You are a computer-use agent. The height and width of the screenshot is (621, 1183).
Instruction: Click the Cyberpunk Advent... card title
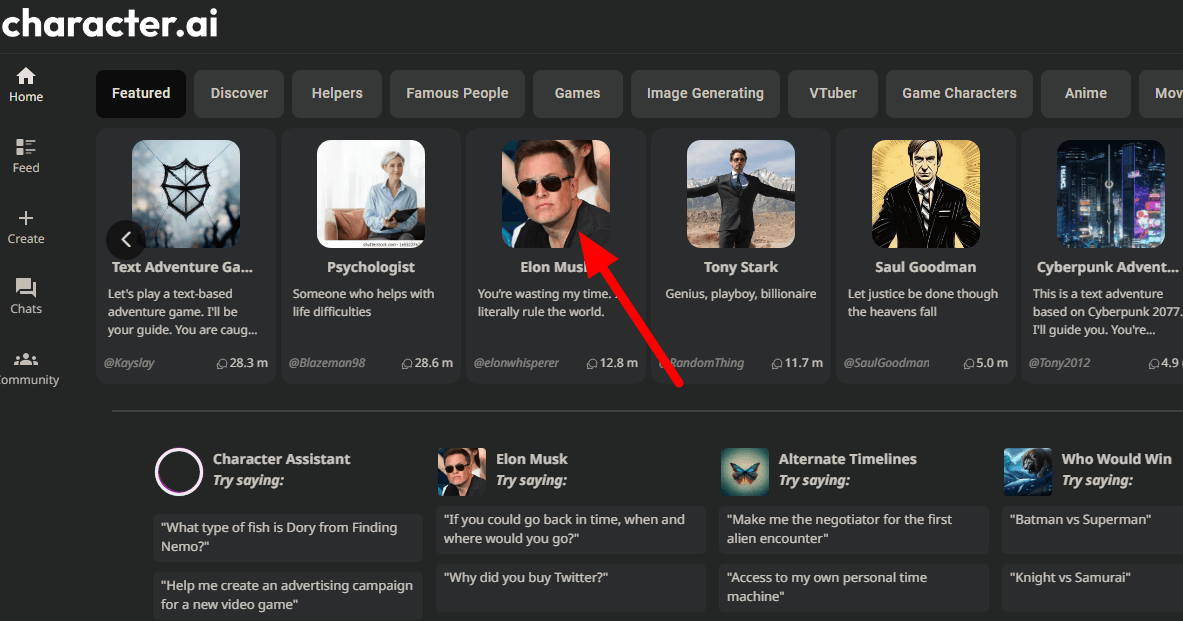(1108, 267)
